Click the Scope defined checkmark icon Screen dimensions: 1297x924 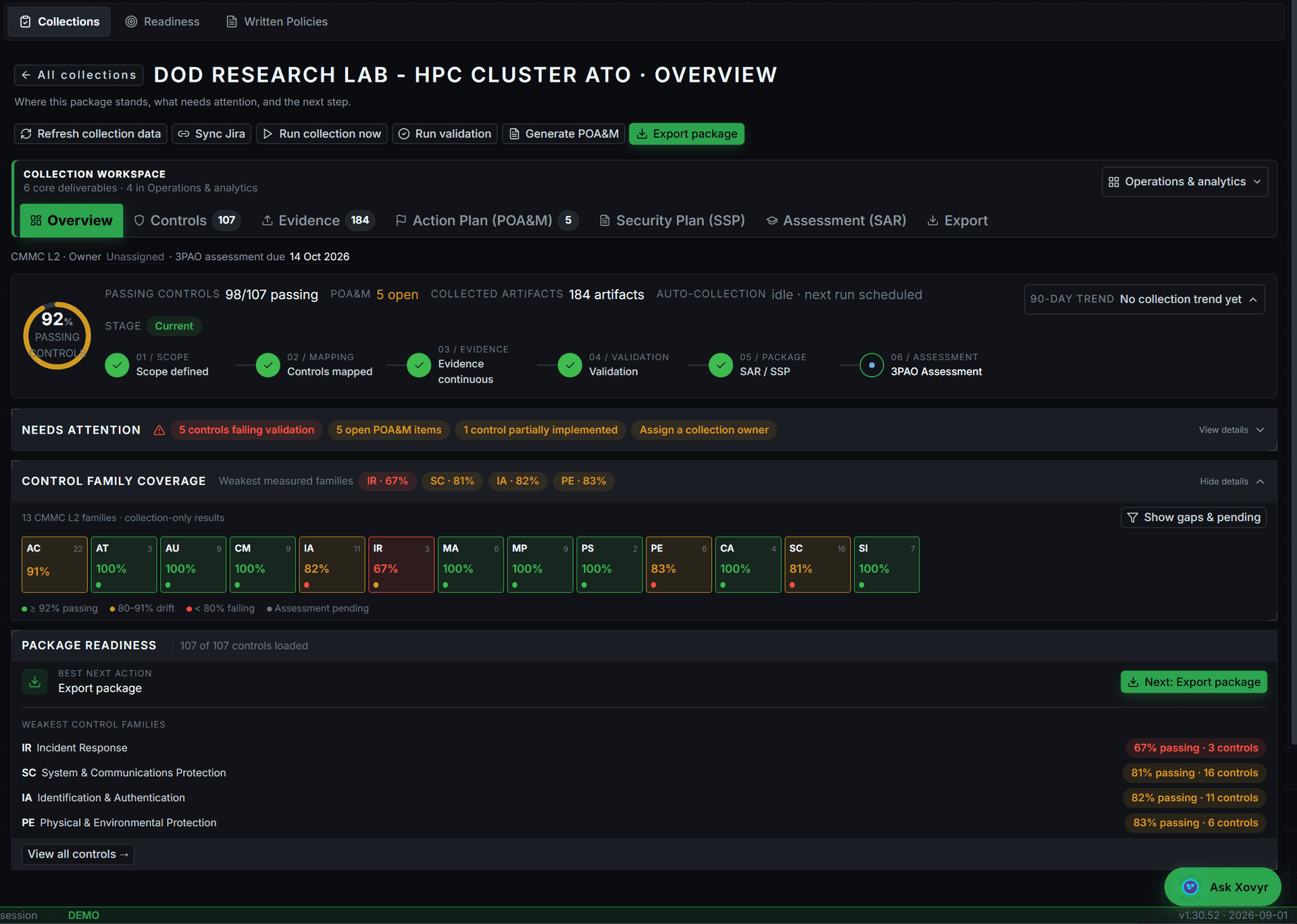[x=117, y=365]
